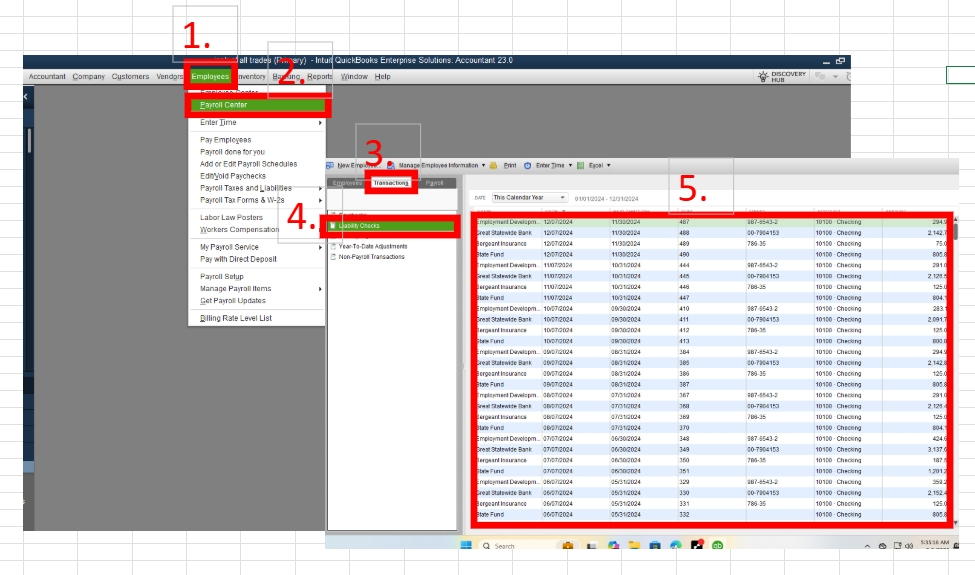
Task: Click the Non-Payroll Transactions document icon
Action: point(333,257)
